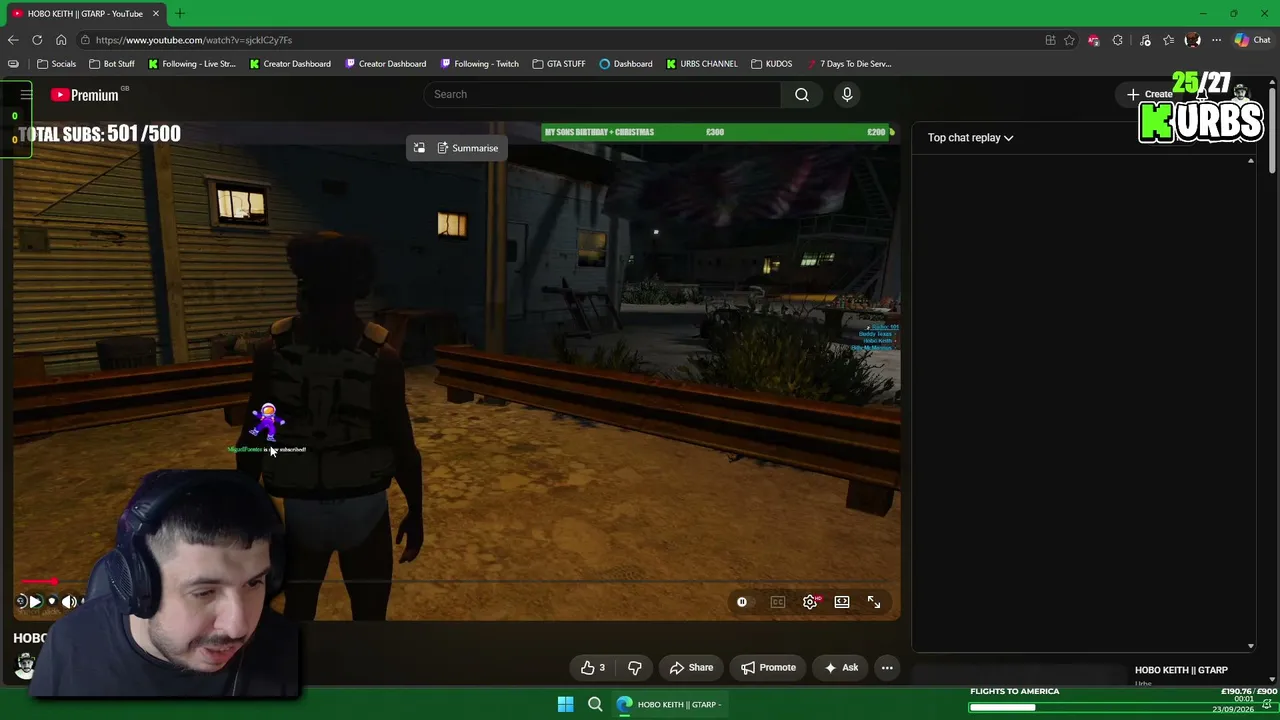Viewport: 1280px width, 720px height.
Task: Open the Dashboard bookmark
Action: pos(626,64)
